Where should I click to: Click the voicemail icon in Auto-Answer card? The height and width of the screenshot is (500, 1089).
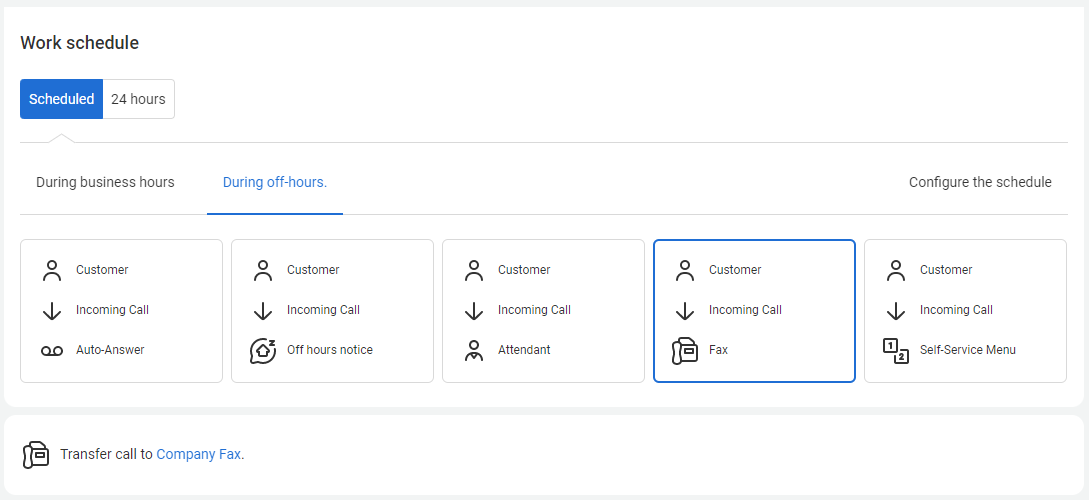click(x=52, y=351)
